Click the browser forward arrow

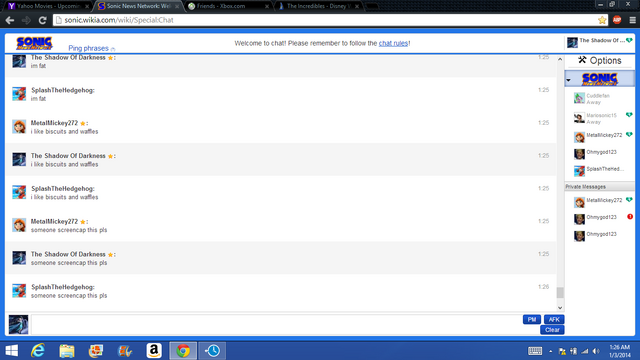(x=26, y=20)
